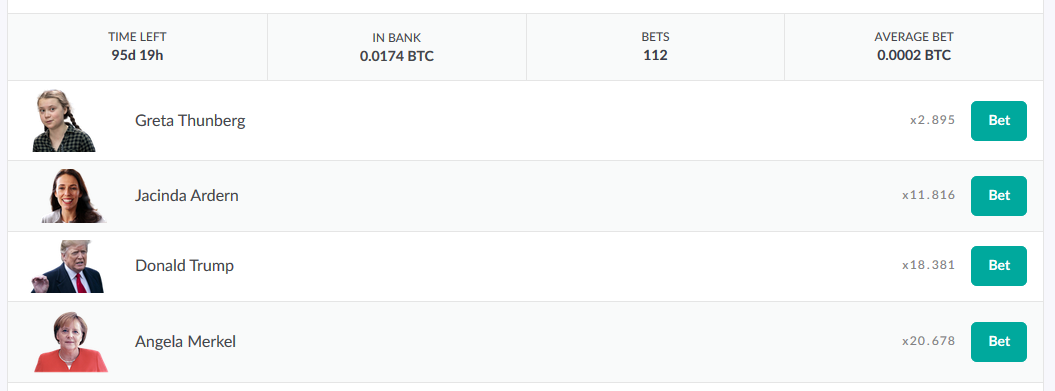Screen dimensions: 1055x391
Task: Click the Bets 112 counter
Action: click(x=655, y=47)
